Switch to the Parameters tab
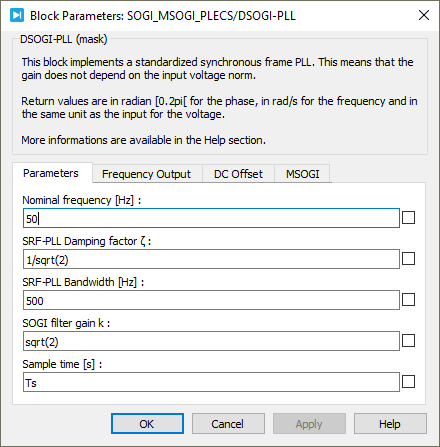Screen dimensions: 440x447 (51, 173)
